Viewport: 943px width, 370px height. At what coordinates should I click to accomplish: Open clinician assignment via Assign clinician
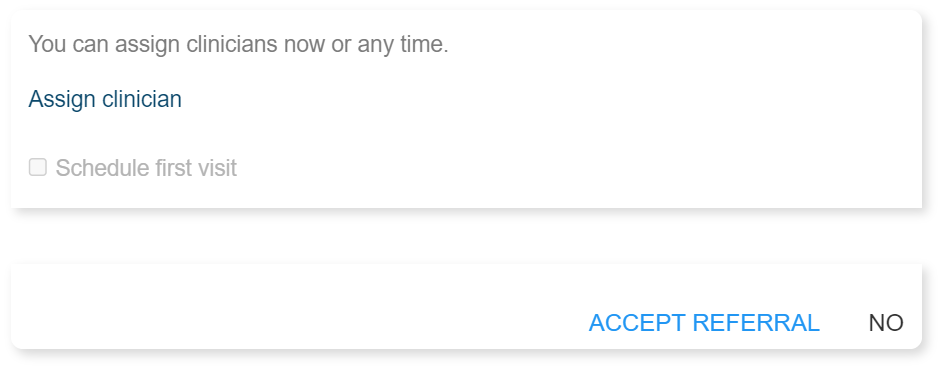point(105,99)
